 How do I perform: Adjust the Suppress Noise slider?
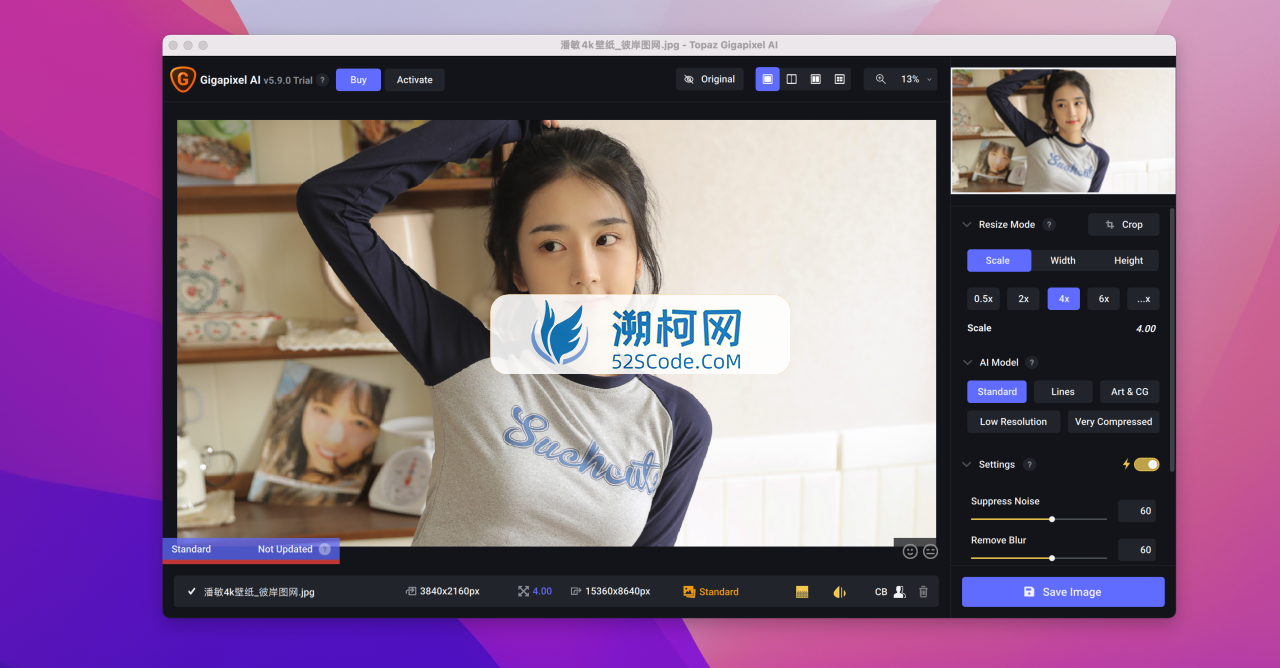point(1039,519)
